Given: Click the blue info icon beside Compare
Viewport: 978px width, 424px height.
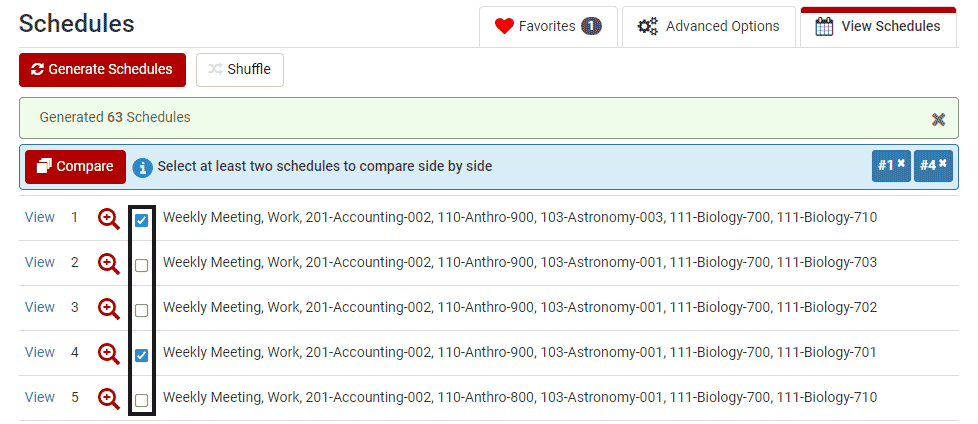Looking at the screenshot, I should click(142, 167).
